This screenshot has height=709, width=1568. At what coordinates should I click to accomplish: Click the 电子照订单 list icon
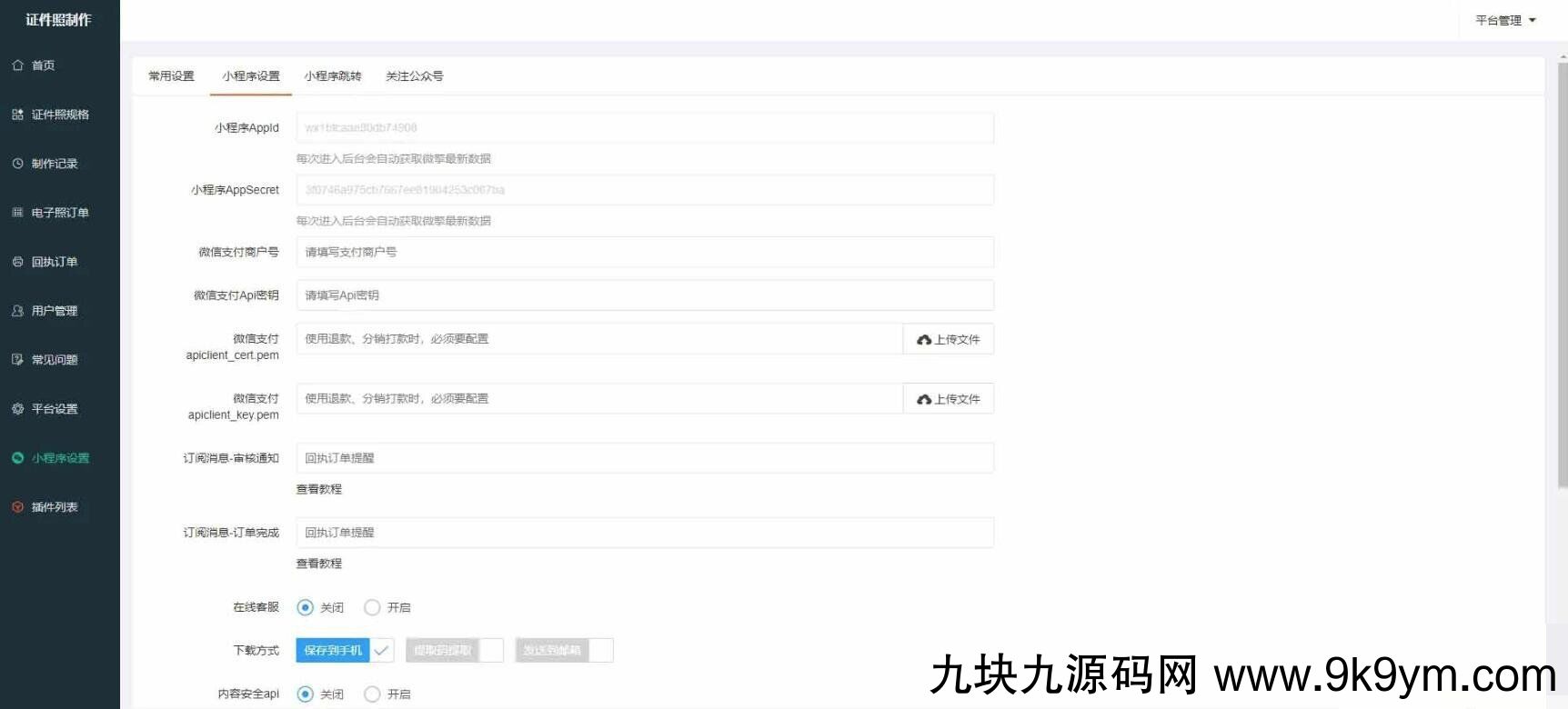(x=17, y=213)
